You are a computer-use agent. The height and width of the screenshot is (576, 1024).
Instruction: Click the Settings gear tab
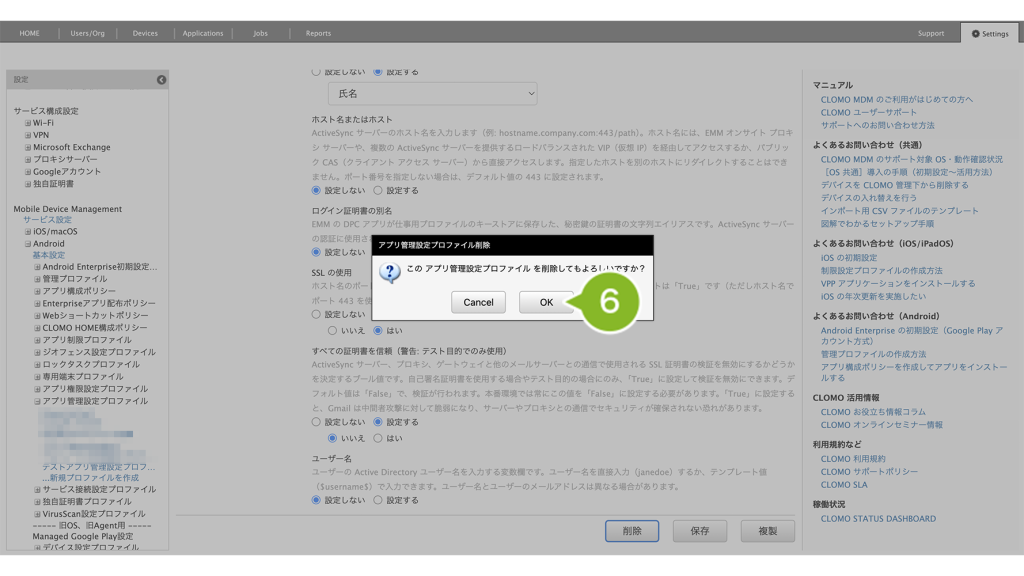[990, 33]
